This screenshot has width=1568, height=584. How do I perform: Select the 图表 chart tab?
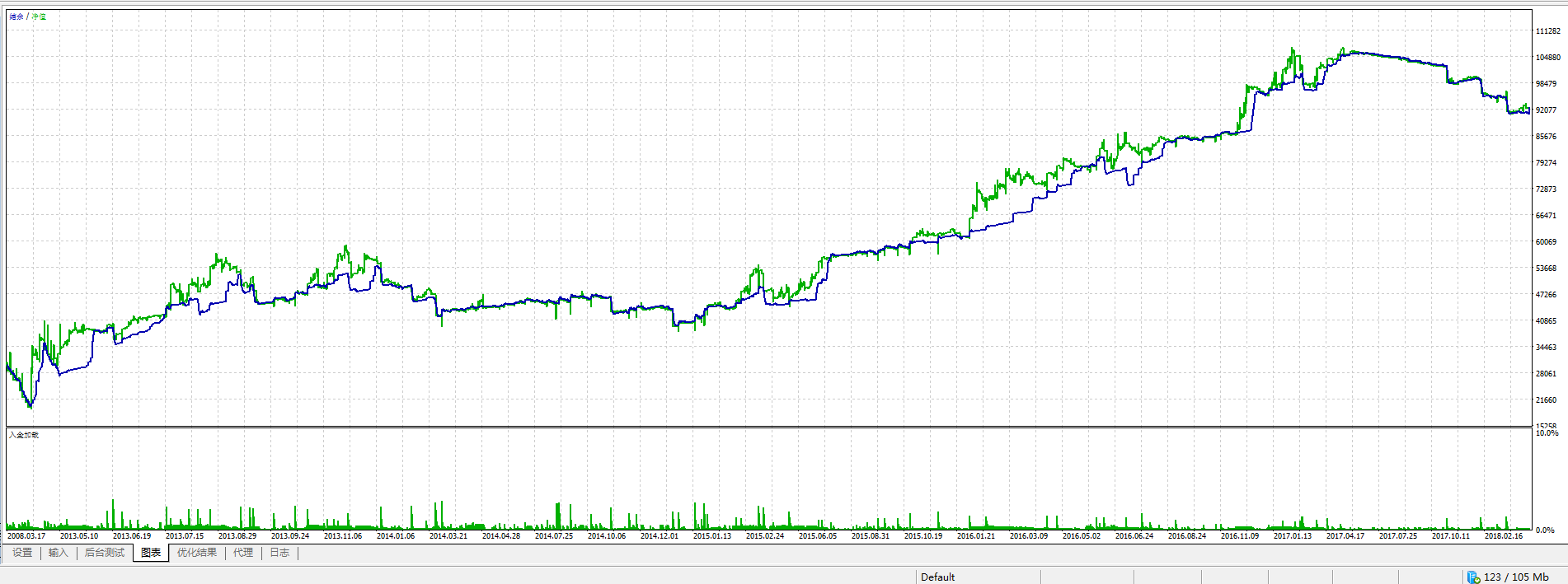coord(151,553)
